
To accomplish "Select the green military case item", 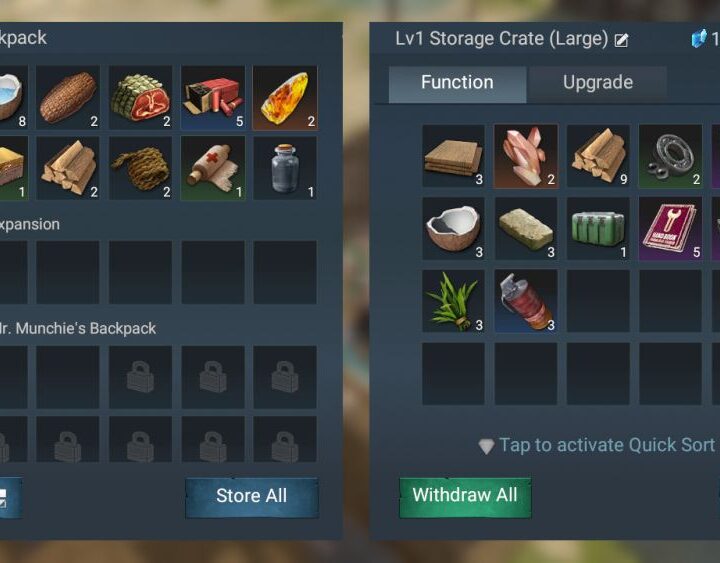I will point(598,229).
